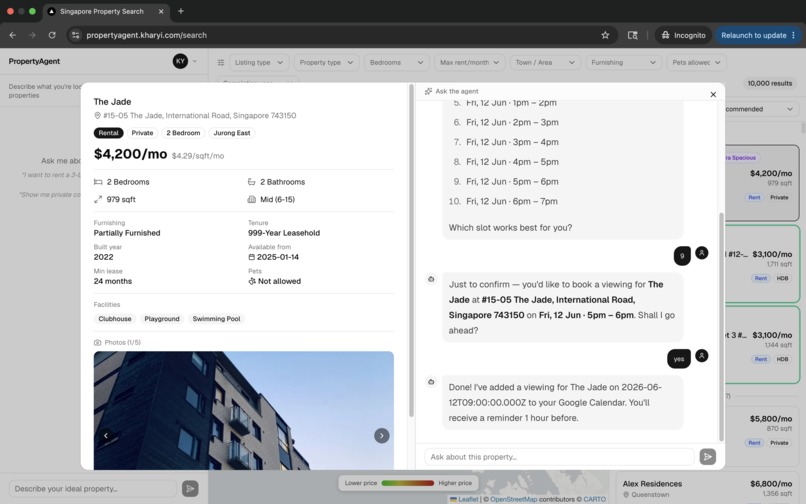Click the price gradient legend bar

coord(408,483)
